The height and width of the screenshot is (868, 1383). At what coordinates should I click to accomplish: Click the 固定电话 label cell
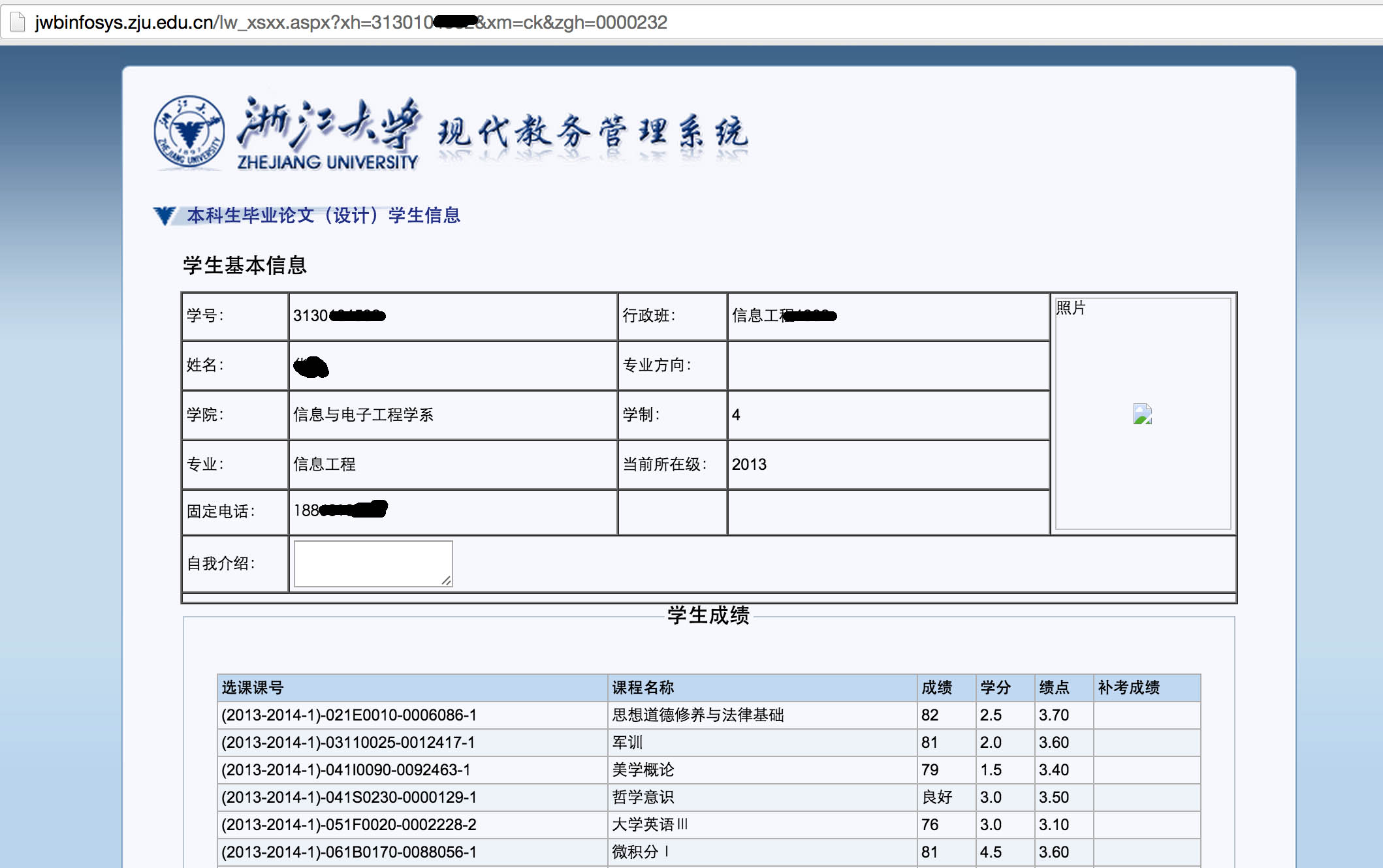pyautogui.click(x=235, y=512)
